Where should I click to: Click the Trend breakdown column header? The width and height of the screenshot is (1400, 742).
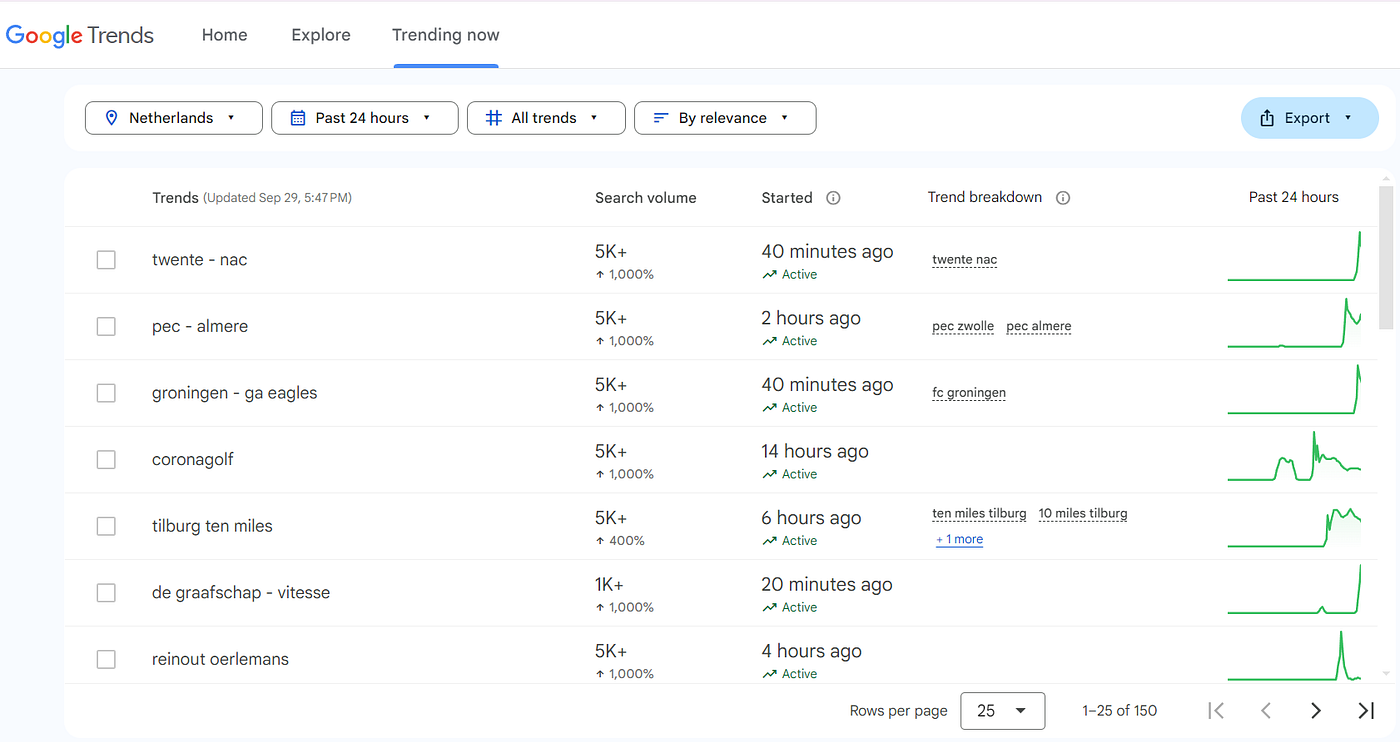(x=985, y=198)
